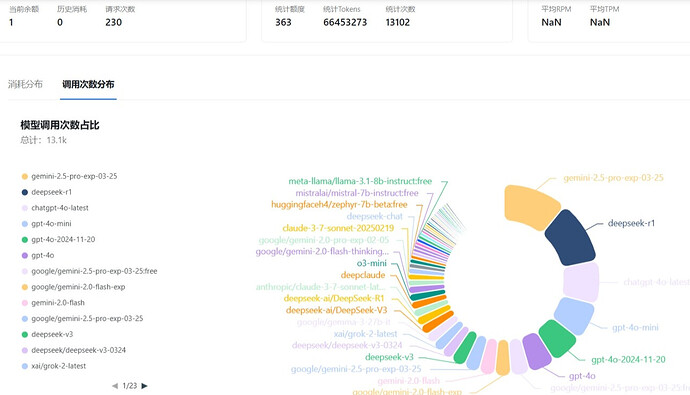690x395 pixels.
Task: Click the o3-mini chart label
Action: tap(371, 263)
